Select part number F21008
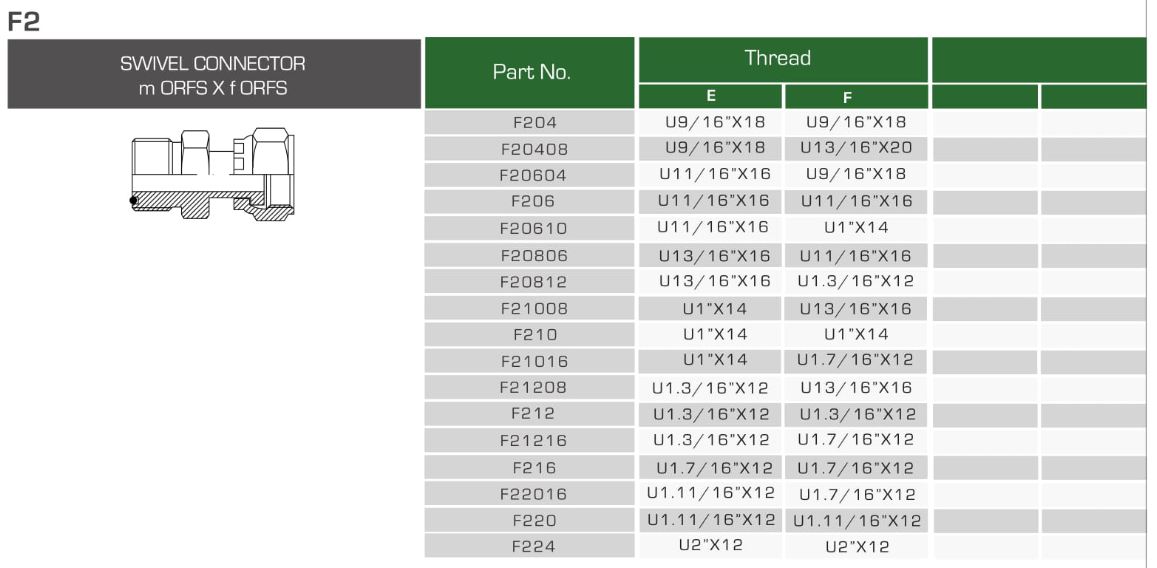The height and width of the screenshot is (568, 1157). point(529,308)
